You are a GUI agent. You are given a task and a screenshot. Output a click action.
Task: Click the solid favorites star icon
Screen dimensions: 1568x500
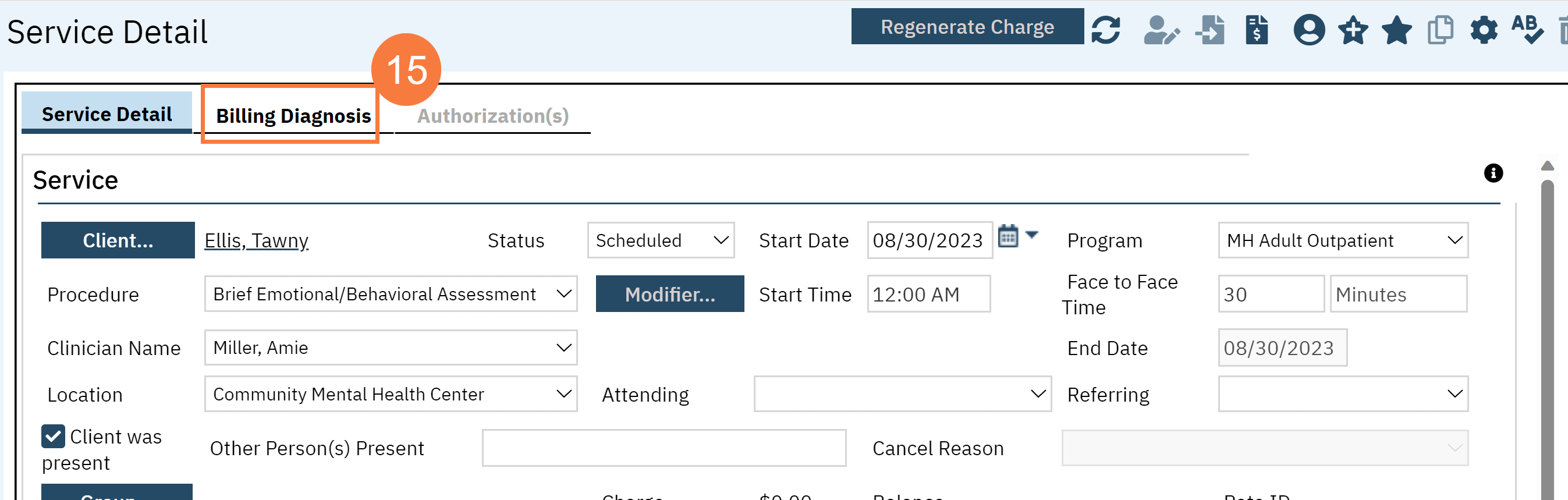tap(1396, 29)
